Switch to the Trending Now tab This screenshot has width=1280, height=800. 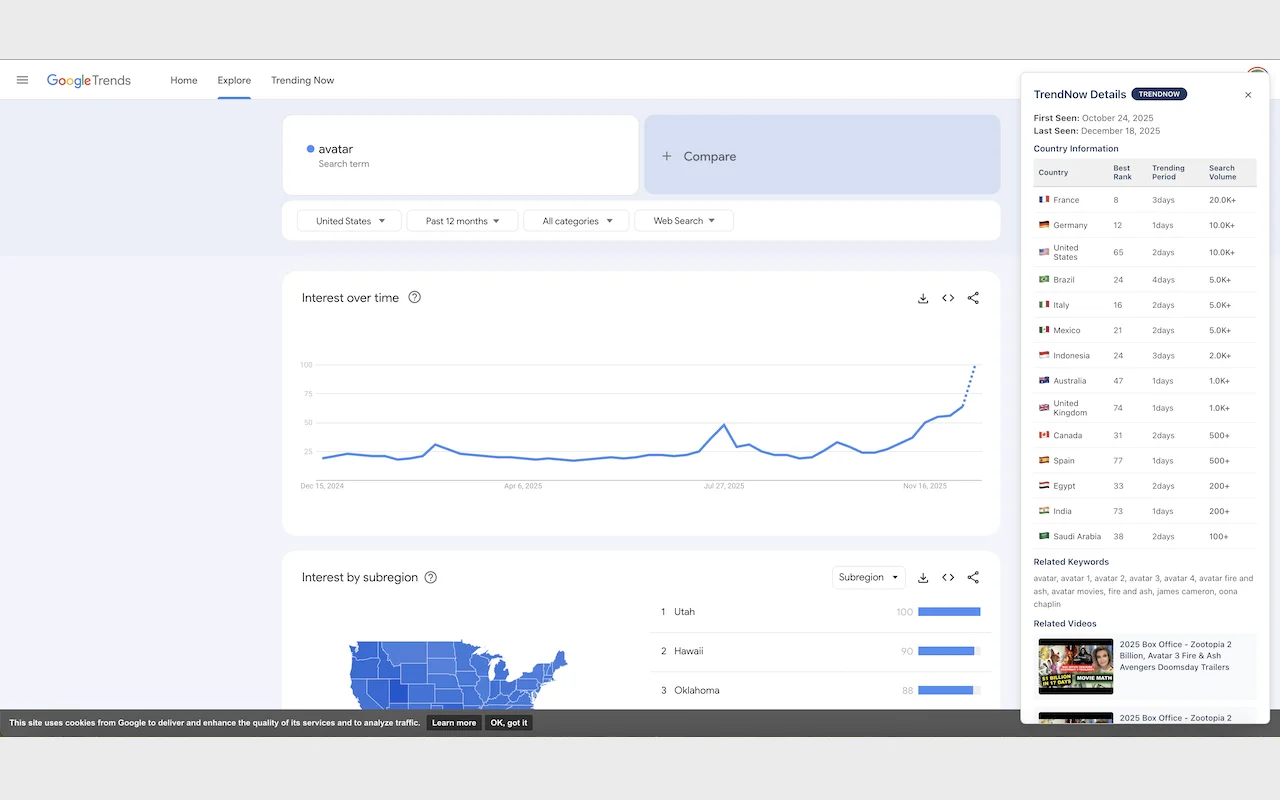coord(302,80)
